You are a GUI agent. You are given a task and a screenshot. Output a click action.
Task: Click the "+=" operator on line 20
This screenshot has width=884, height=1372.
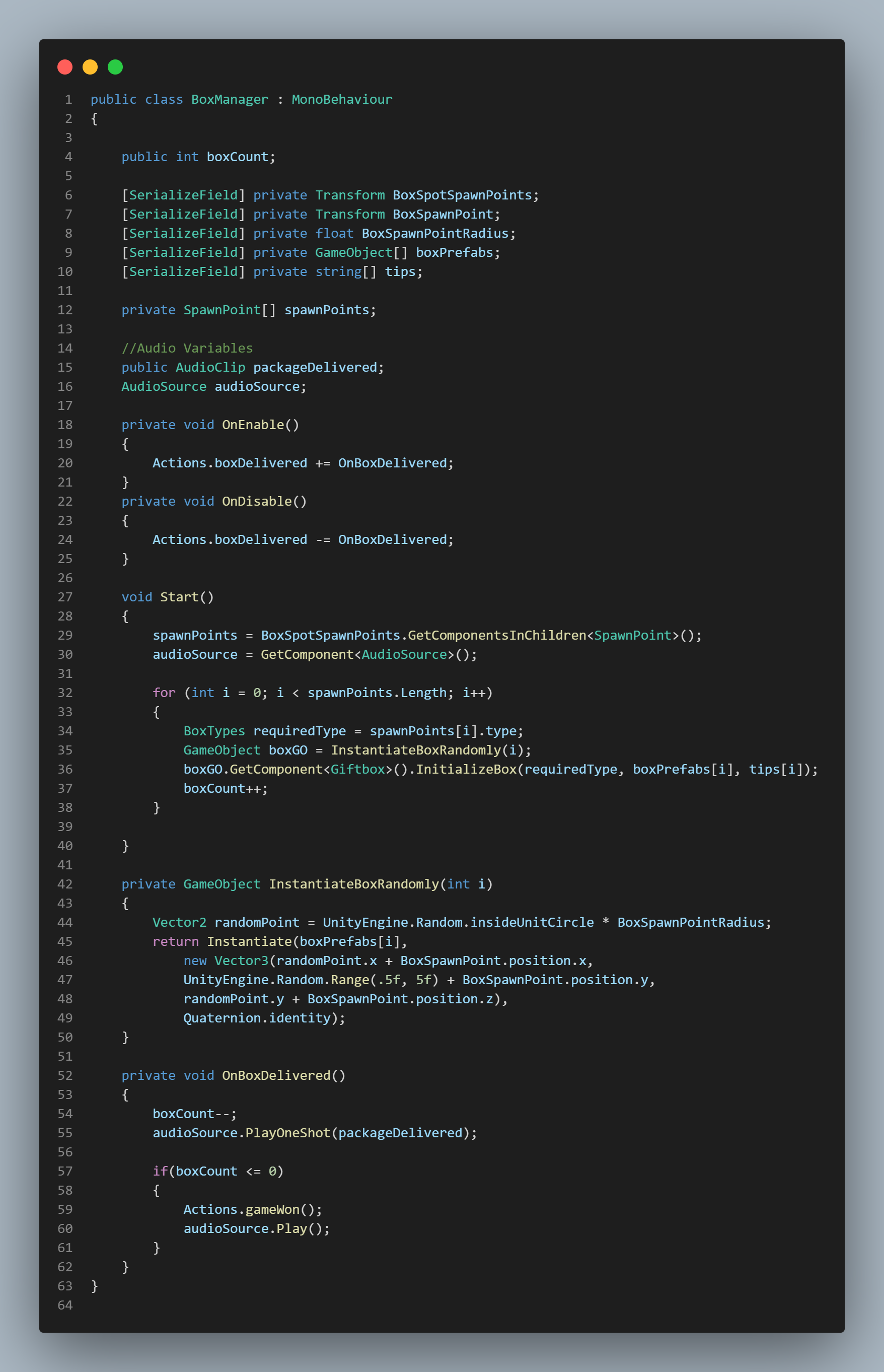323,463
